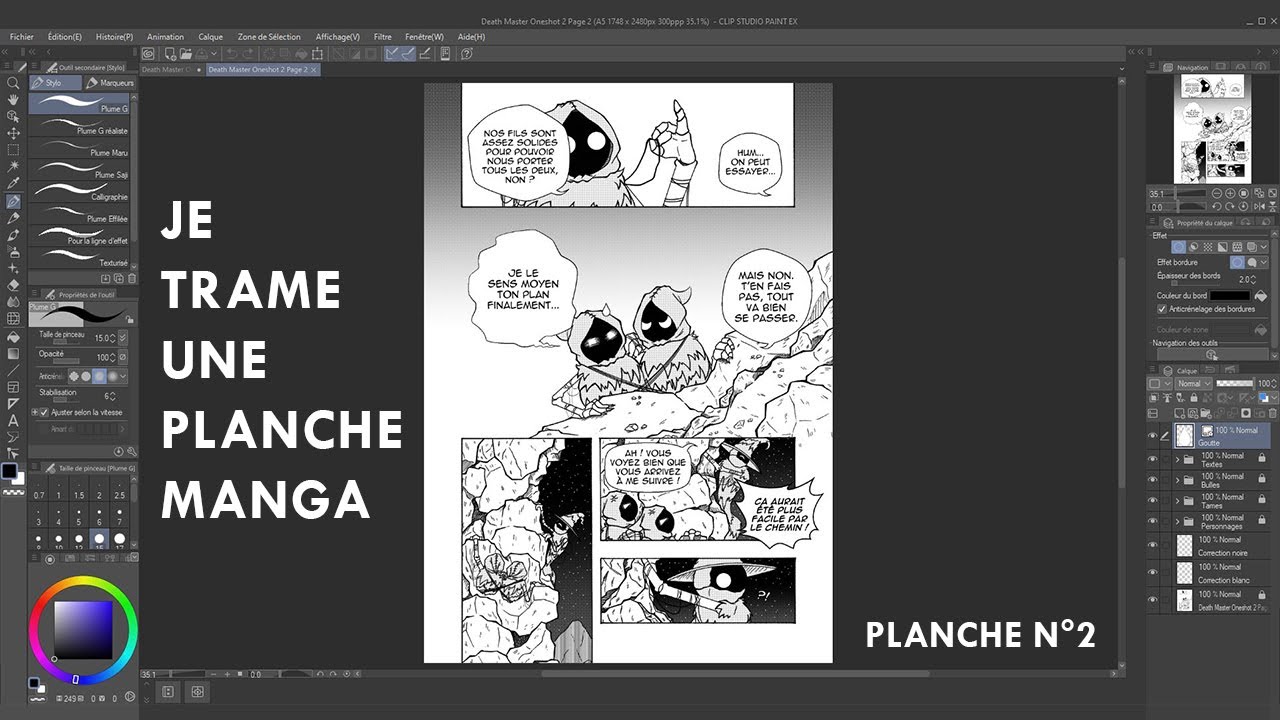Image resolution: width=1280 pixels, height=720 pixels.
Task: Toggle Anticrénelage des bordures checkbox
Action: pyautogui.click(x=1161, y=309)
